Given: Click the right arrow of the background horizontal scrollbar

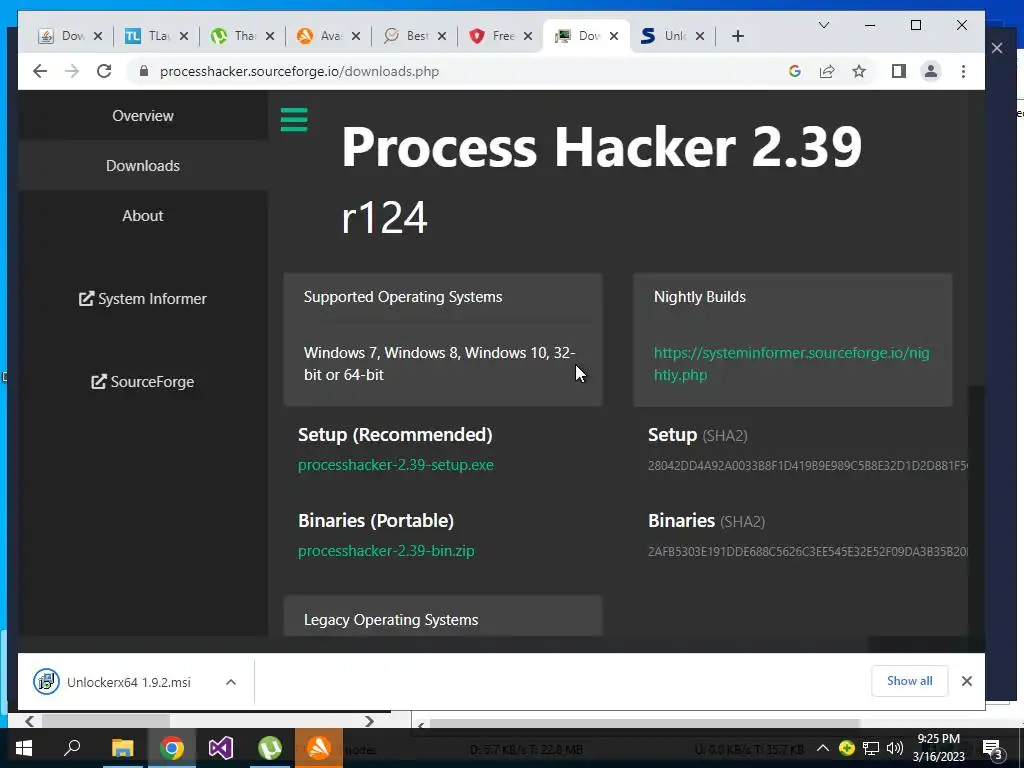Looking at the screenshot, I should pyautogui.click(x=370, y=721).
